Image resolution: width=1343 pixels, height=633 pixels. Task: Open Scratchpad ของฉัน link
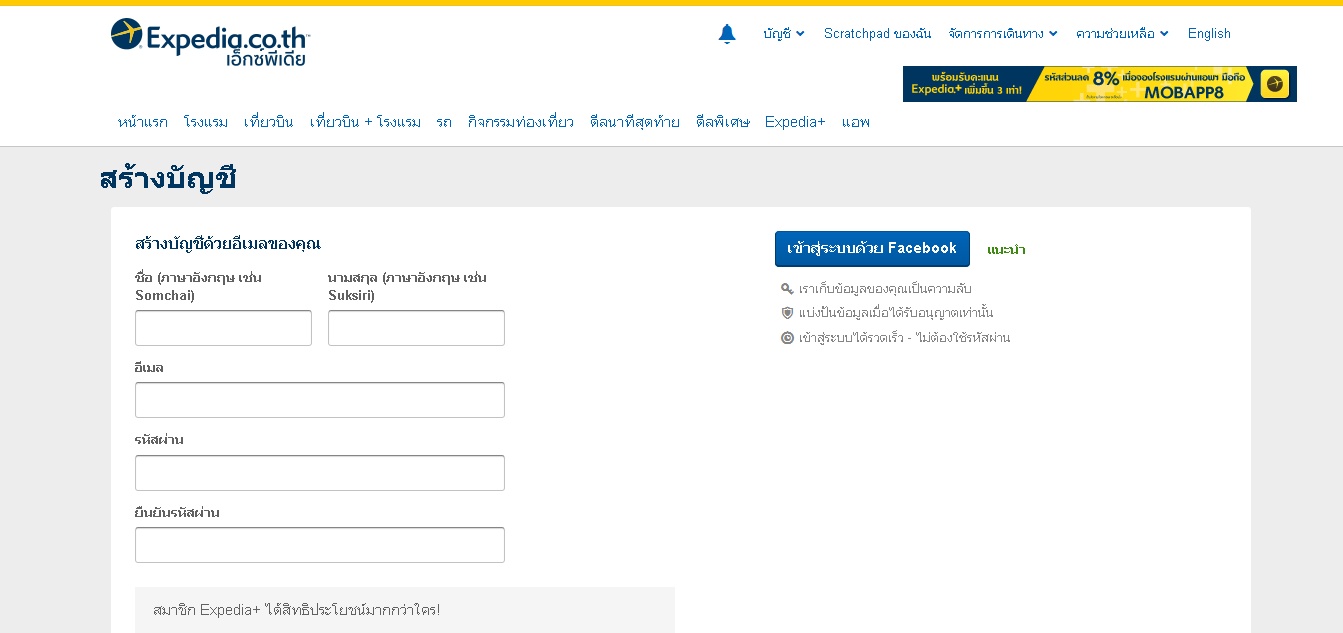point(877,34)
